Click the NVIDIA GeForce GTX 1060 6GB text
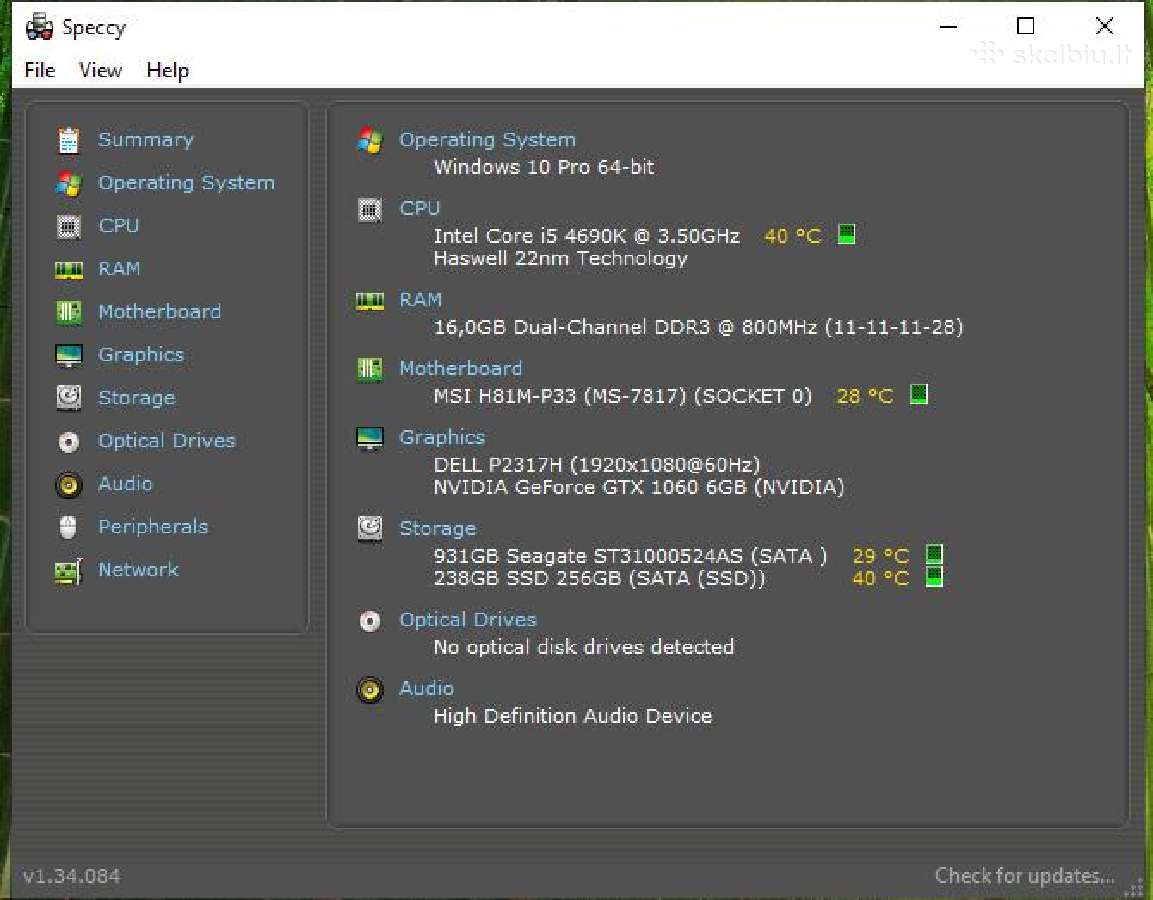The width and height of the screenshot is (1153, 900). click(x=639, y=488)
